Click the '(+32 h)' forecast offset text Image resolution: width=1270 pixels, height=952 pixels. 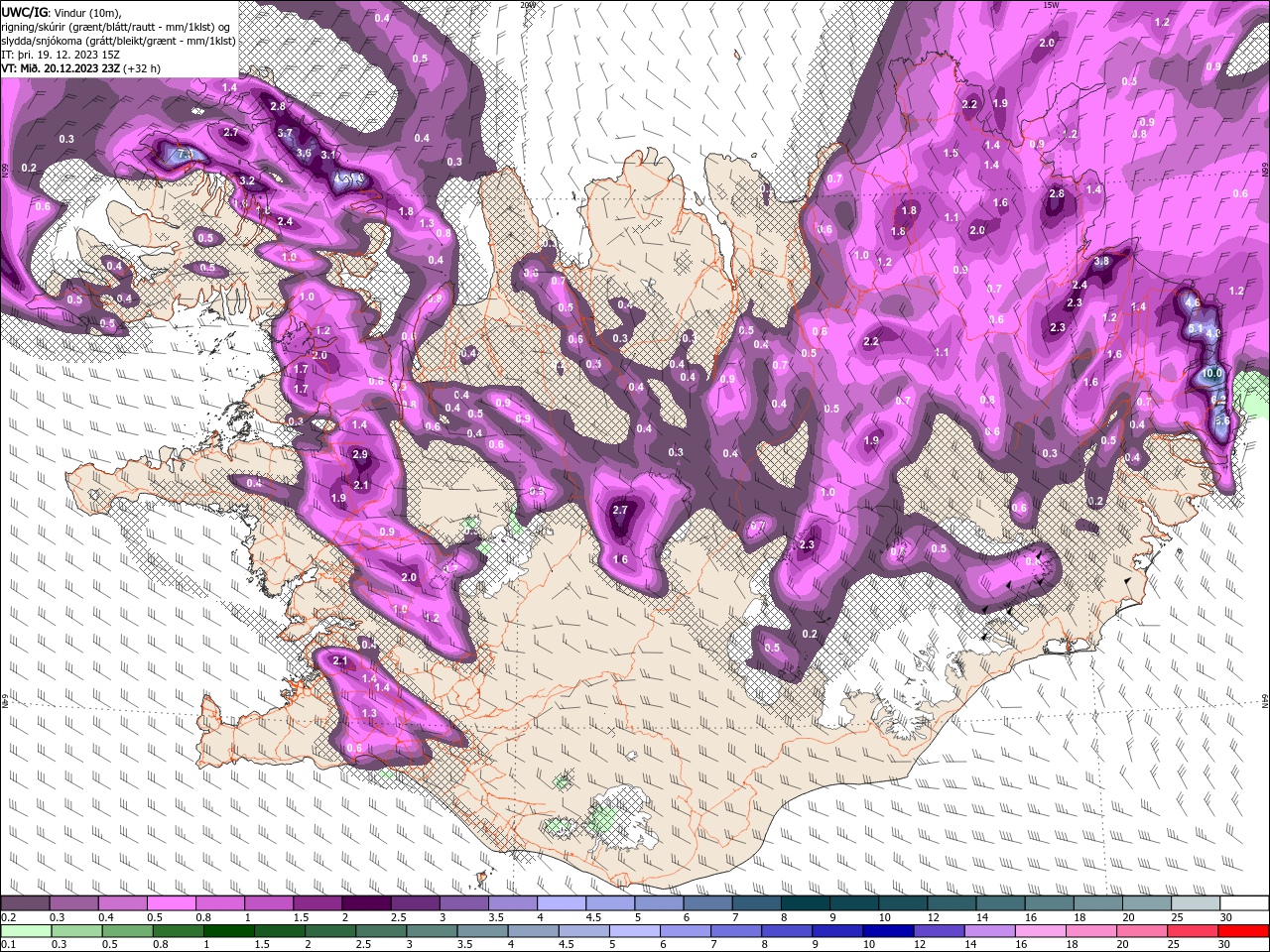click(143, 68)
